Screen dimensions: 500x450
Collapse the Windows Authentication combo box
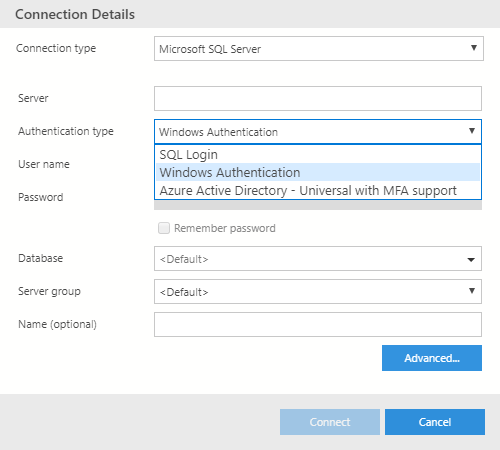[318, 132]
